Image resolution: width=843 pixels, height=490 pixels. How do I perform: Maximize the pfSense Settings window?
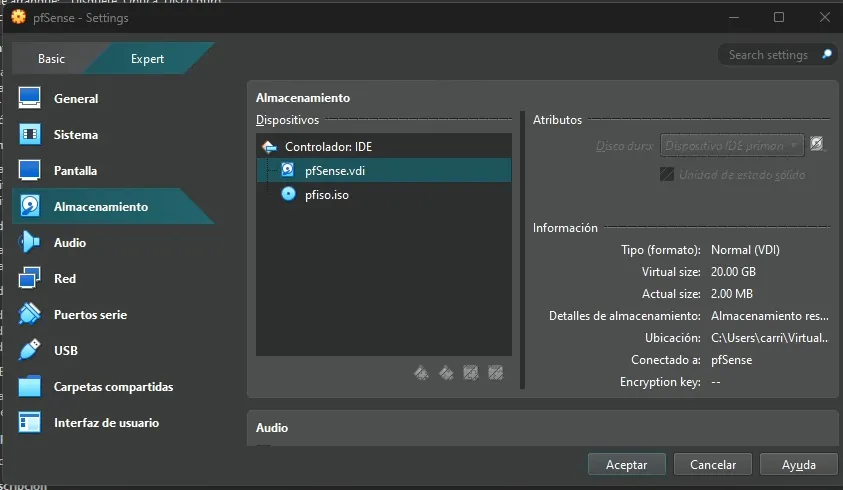point(778,17)
